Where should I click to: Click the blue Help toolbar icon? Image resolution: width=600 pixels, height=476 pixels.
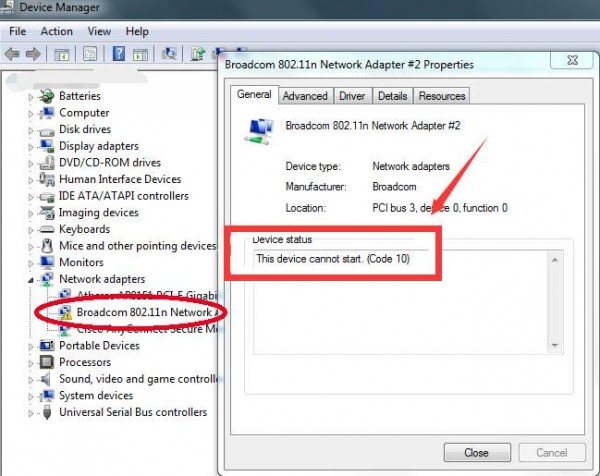119,53
